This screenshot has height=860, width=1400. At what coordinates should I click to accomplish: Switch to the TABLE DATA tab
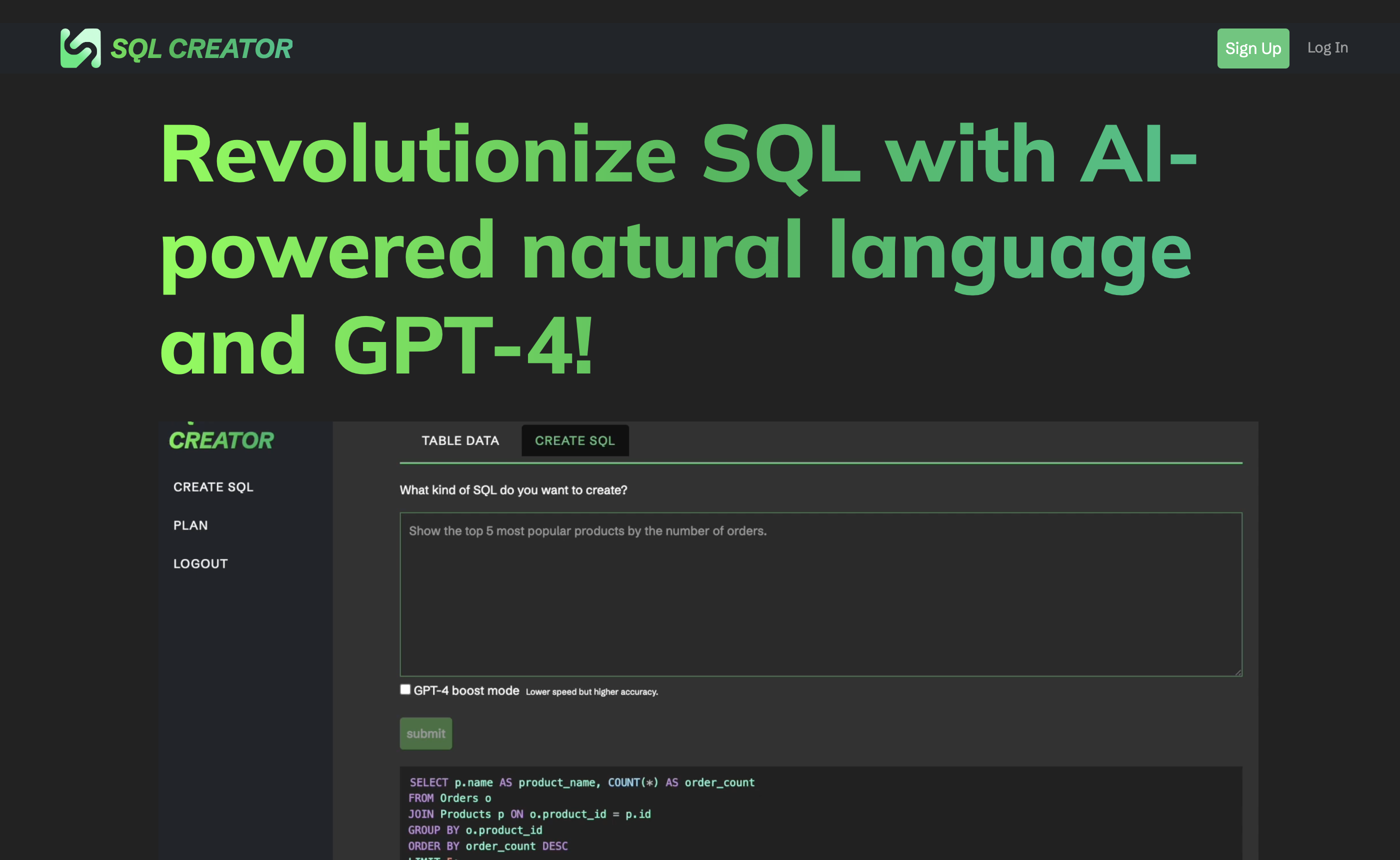[459, 440]
